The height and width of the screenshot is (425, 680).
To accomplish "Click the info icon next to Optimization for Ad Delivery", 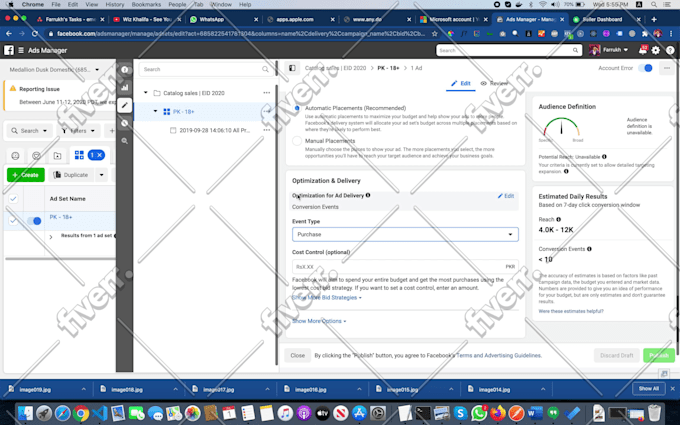I will (x=368, y=195).
